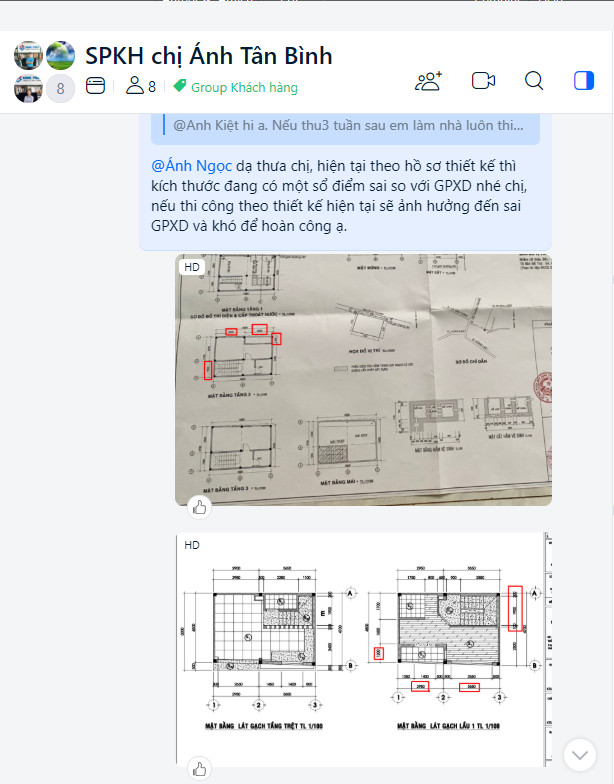Like the floor plan drawing message

point(200,769)
